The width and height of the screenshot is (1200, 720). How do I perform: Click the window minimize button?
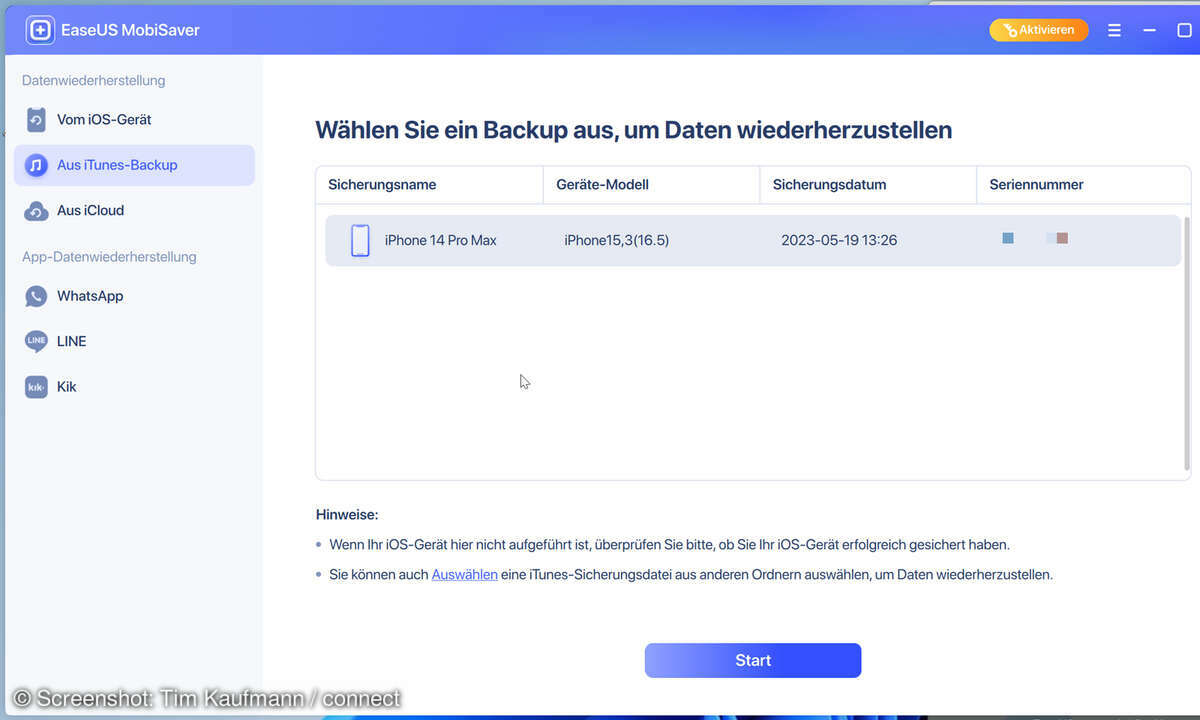(1149, 31)
